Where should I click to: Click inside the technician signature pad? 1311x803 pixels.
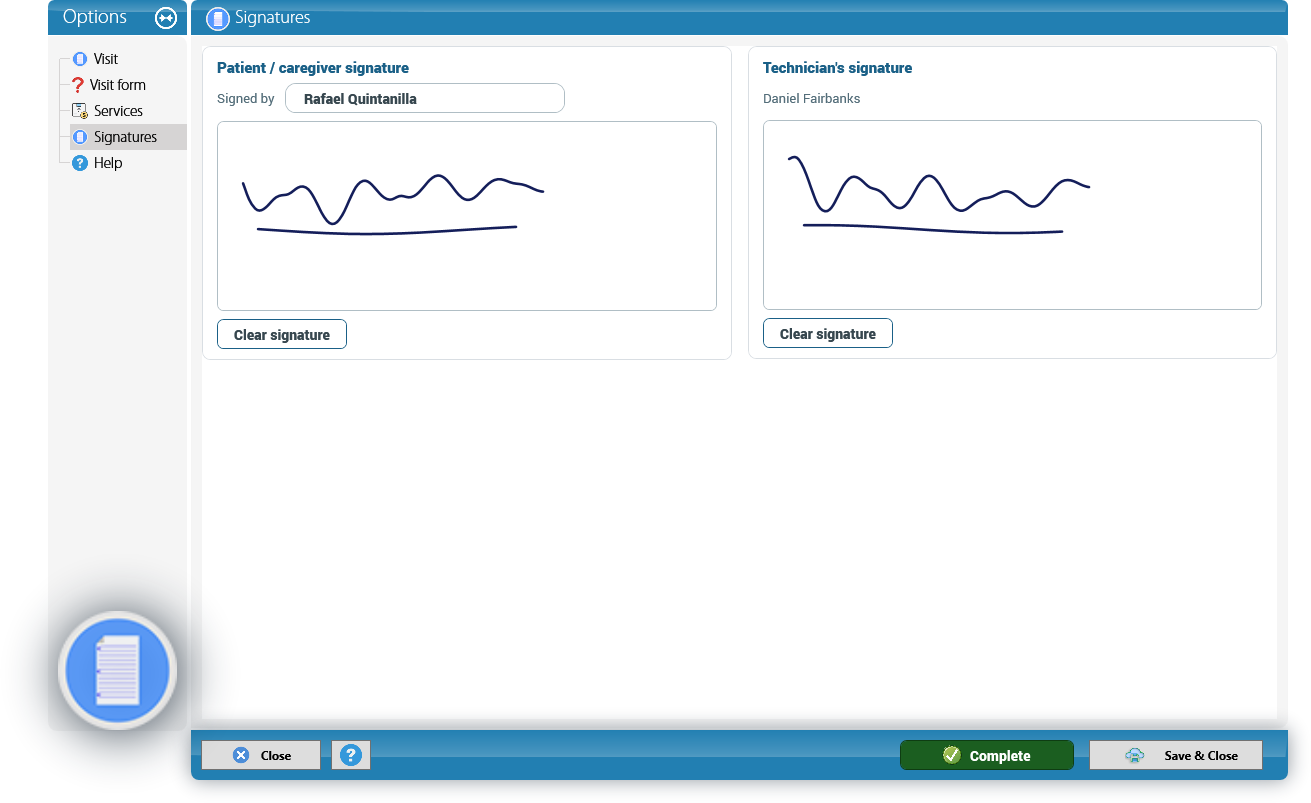[1012, 215]
